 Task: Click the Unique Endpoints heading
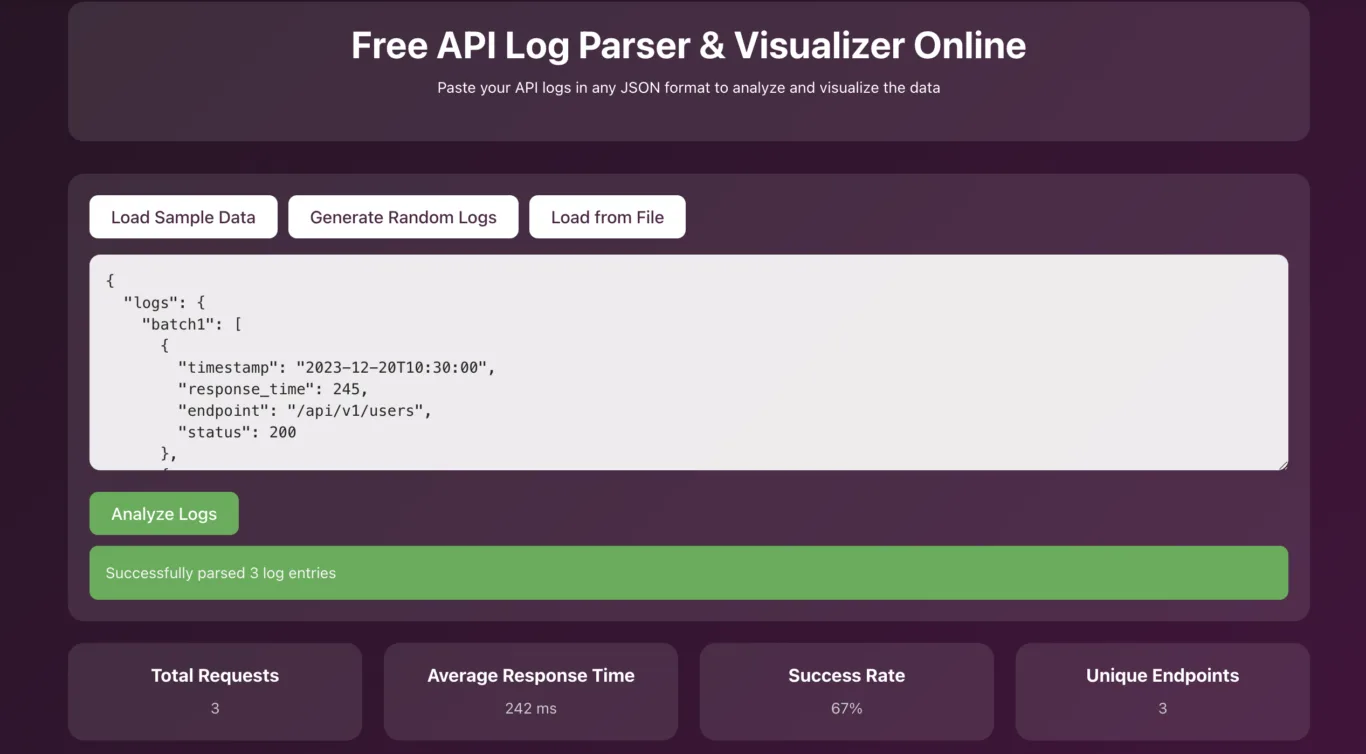(x=1163, y=676)
